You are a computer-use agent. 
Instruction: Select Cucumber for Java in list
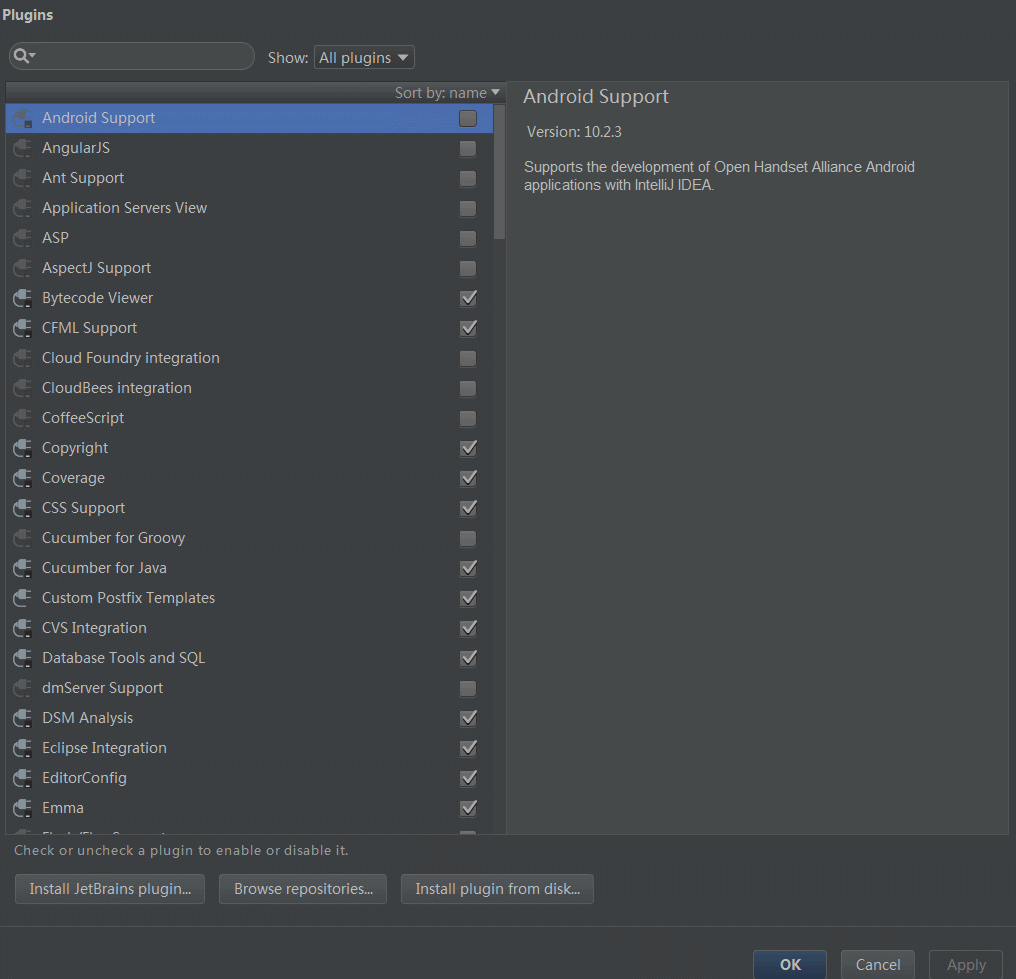104,568
